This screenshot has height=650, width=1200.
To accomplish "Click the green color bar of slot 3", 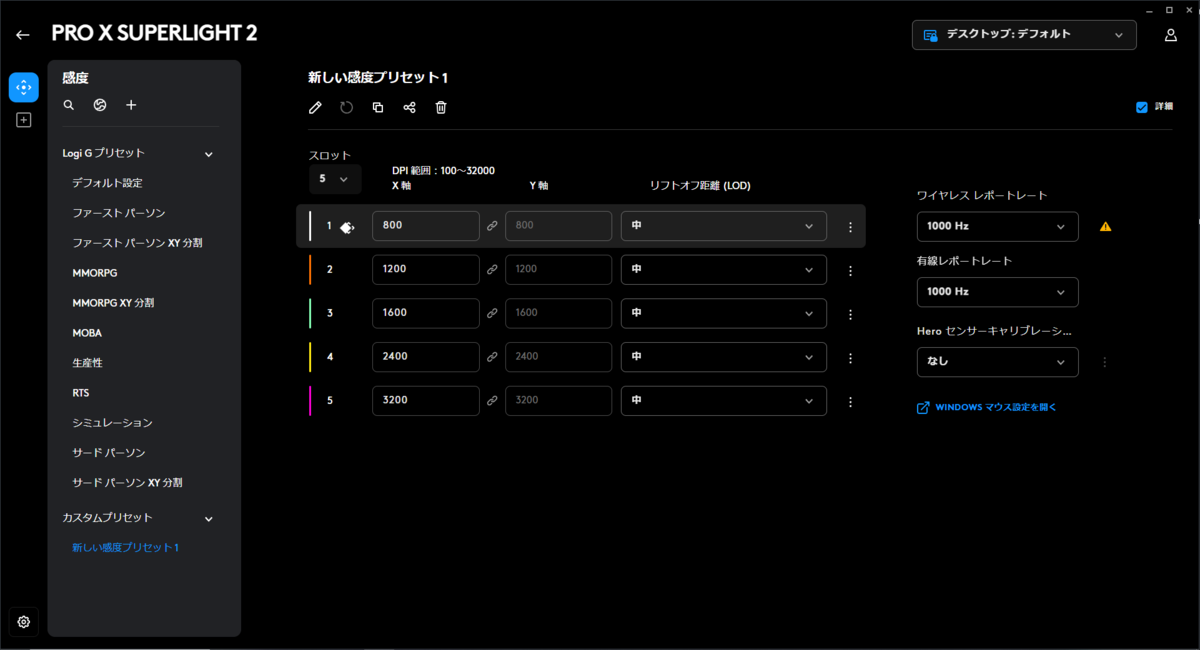I will 310,313.
